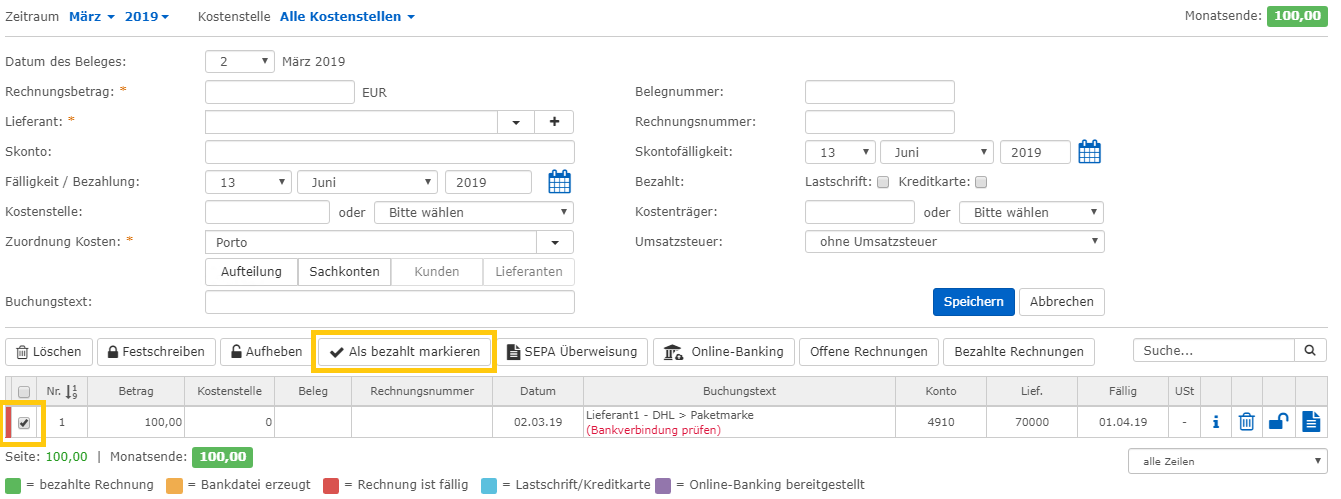This screenshot has width=1341, height=499.
Task: Click the search magnifier icon
Action: tap(1310, 350)
